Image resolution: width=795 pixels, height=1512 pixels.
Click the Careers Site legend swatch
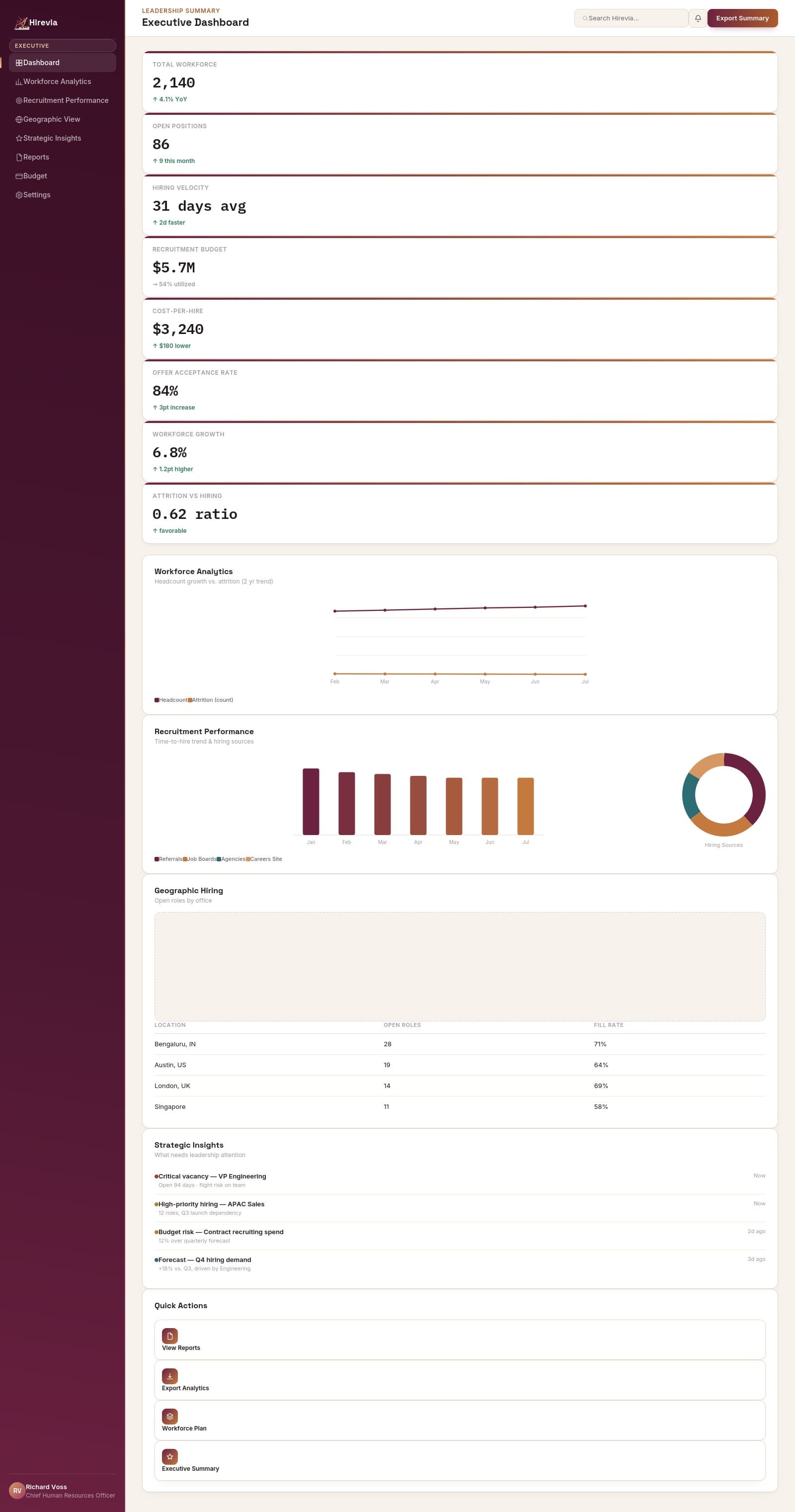(x=248, y=859)
